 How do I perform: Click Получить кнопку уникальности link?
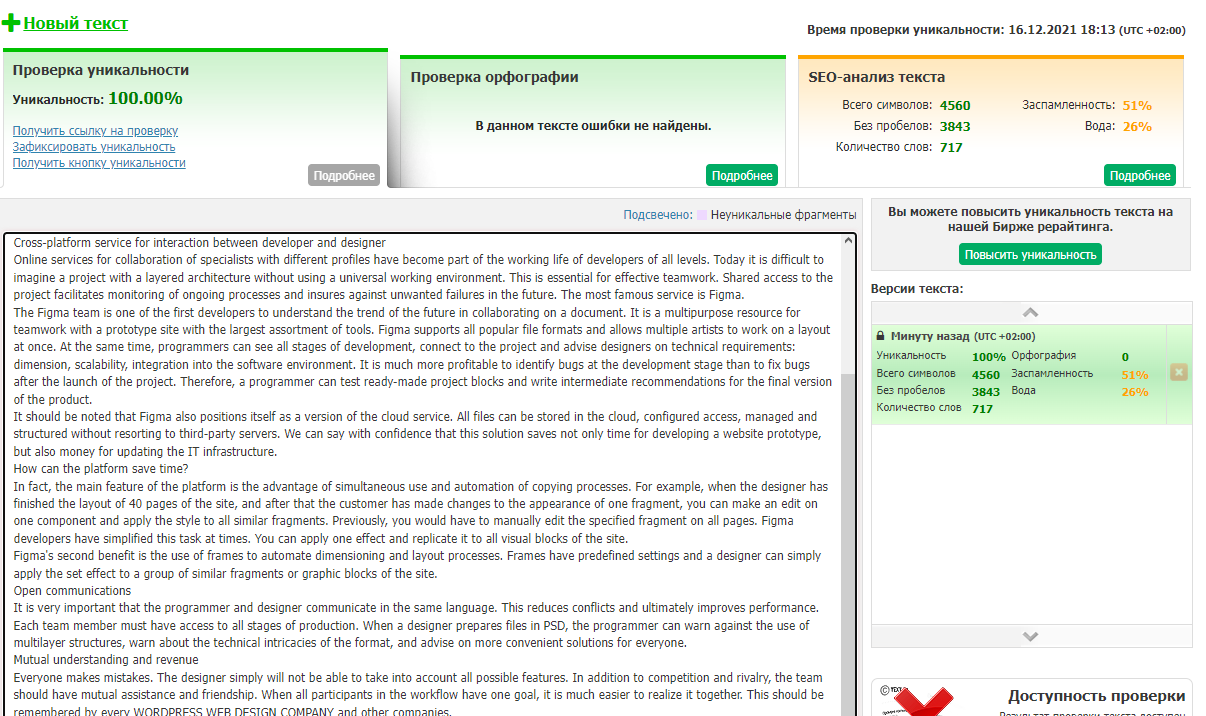coord(99,163)
